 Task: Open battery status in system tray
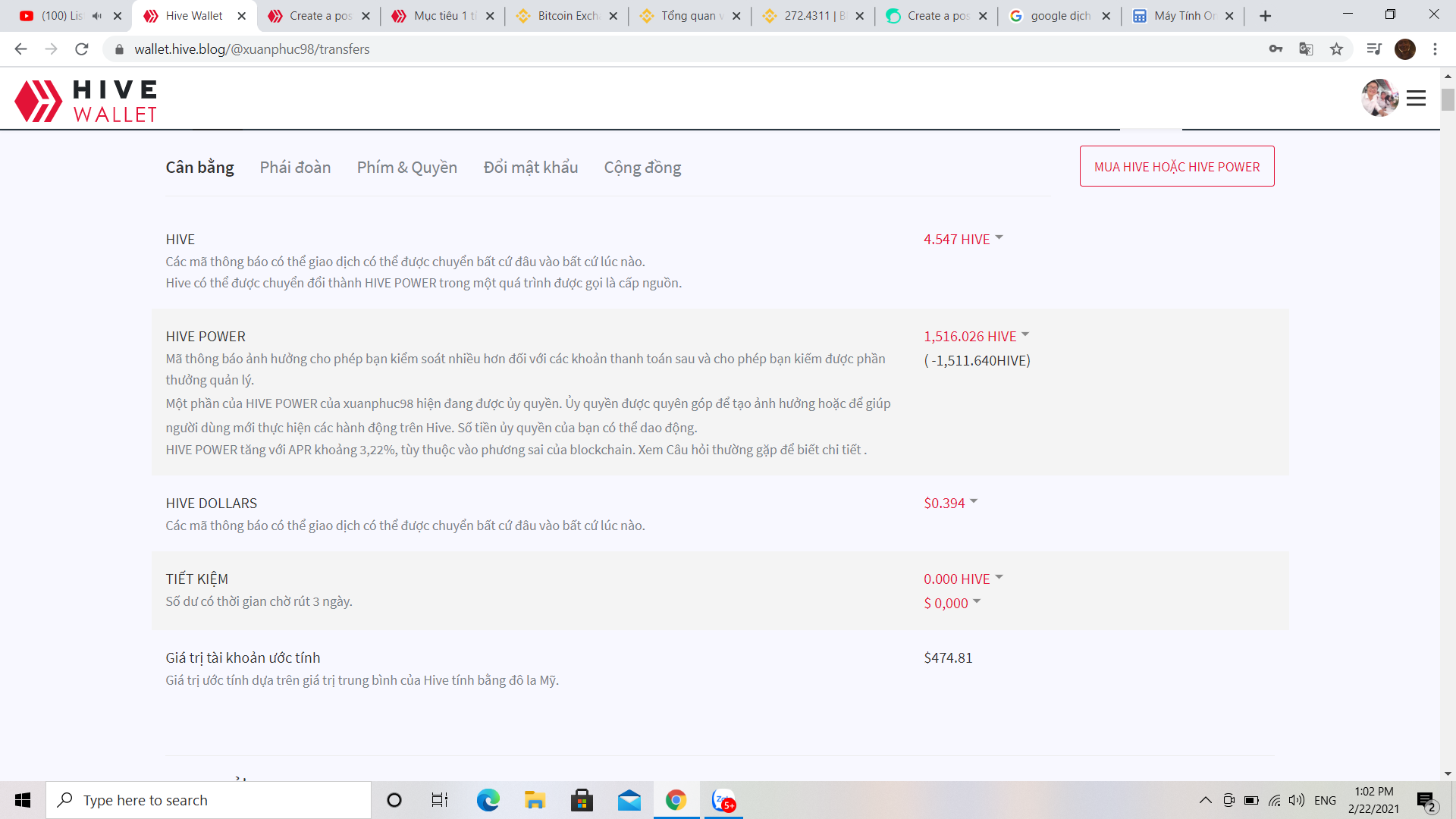1251,800
